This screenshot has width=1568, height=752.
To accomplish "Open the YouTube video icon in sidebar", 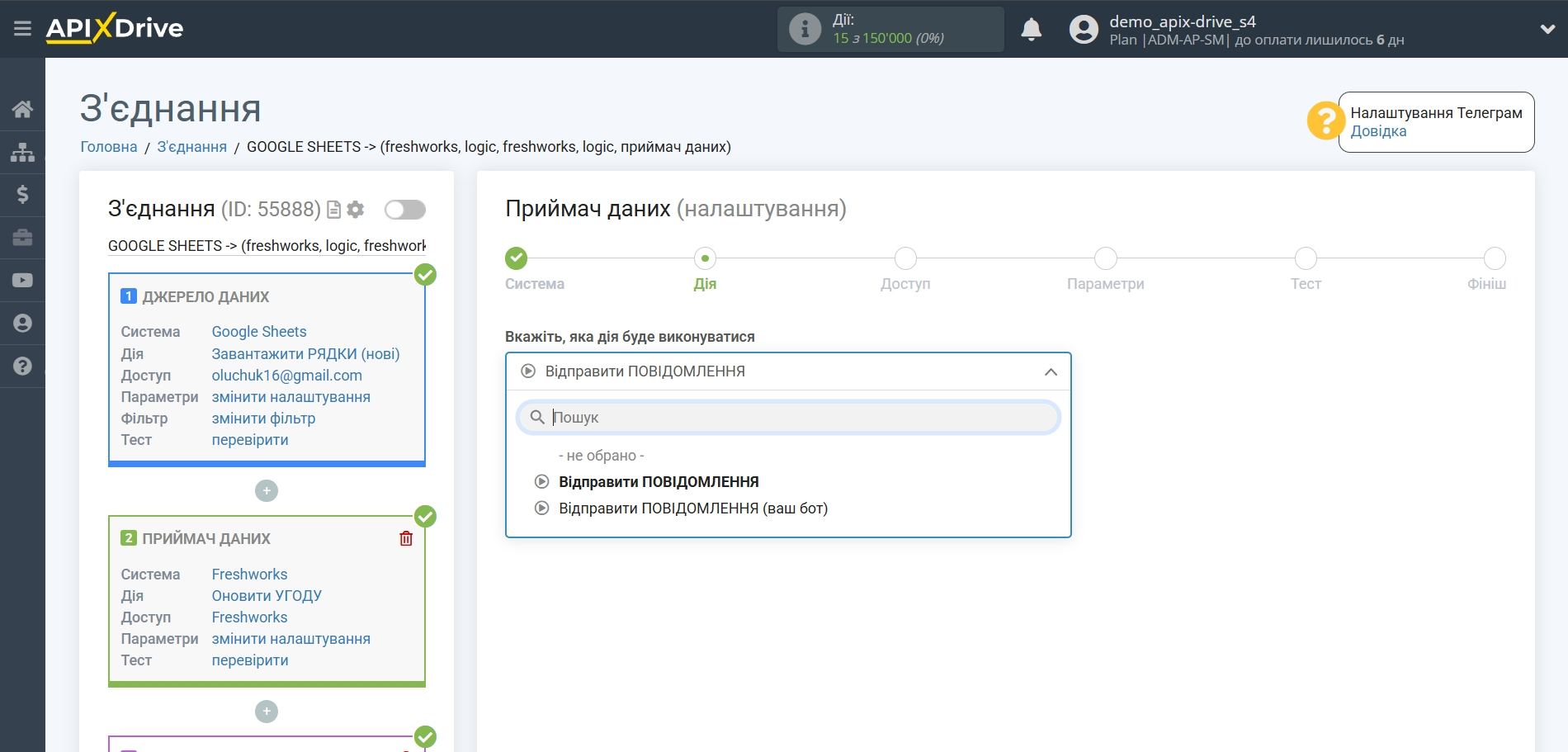I will [x=22, y=281].
